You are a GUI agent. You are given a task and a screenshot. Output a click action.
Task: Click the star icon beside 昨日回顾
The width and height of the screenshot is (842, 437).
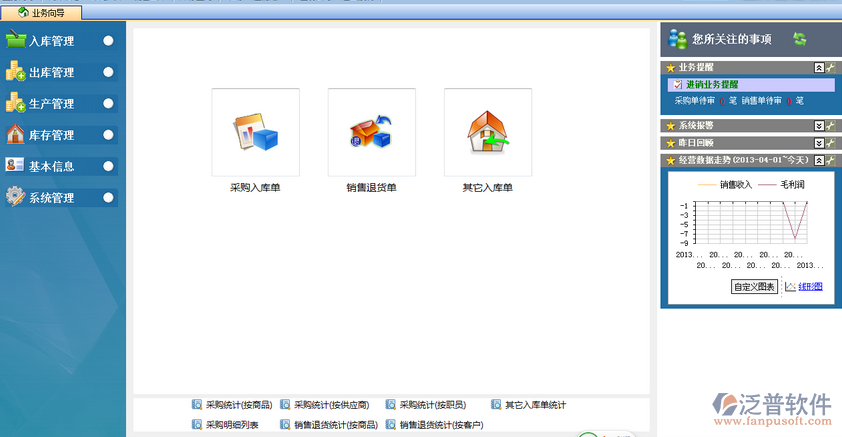coord(670,143)
